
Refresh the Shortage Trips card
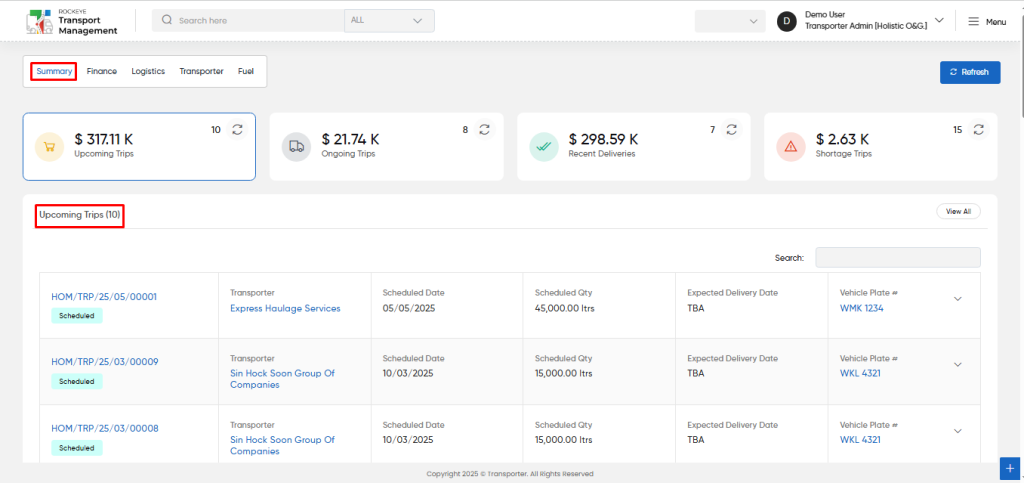979,130
